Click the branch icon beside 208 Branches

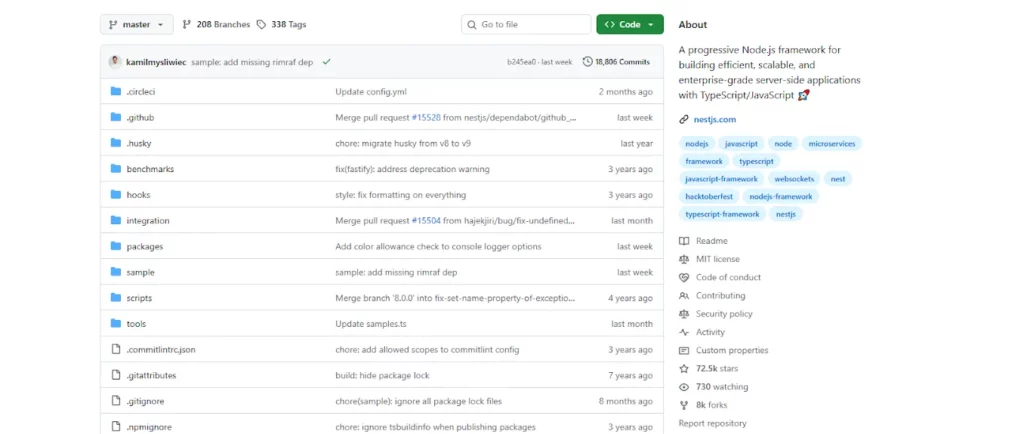(187, 24)
